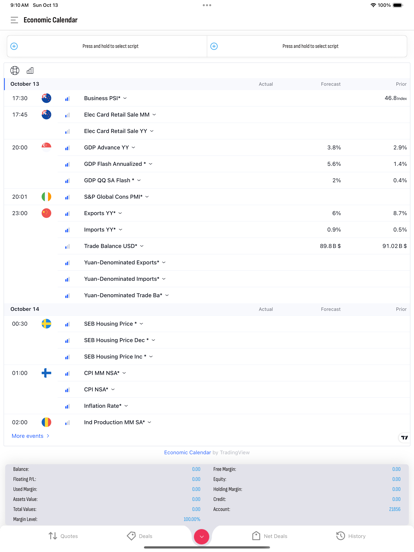Tap the left add-script plus icon

point(14,46)
